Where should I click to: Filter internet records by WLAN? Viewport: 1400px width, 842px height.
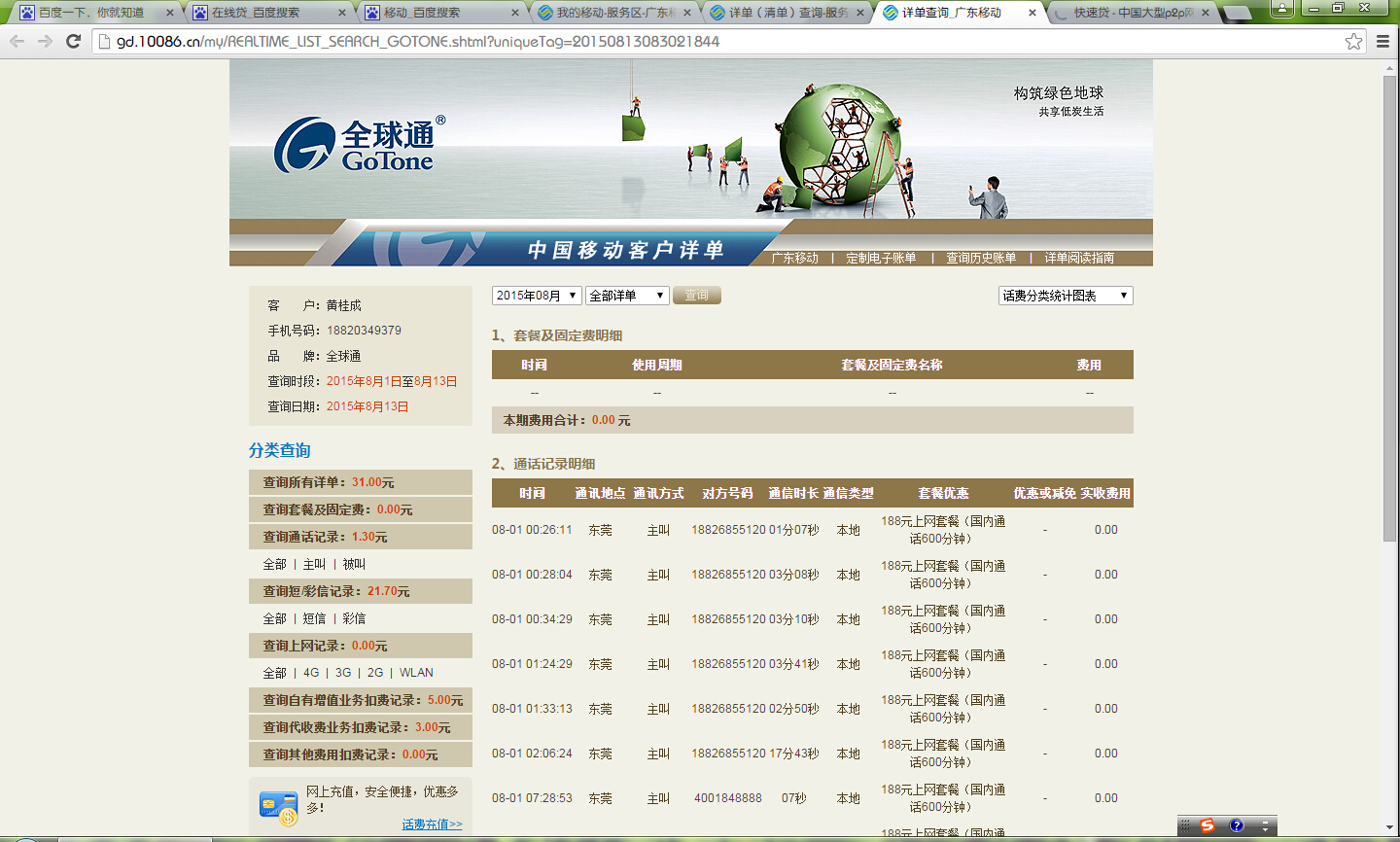416,673
